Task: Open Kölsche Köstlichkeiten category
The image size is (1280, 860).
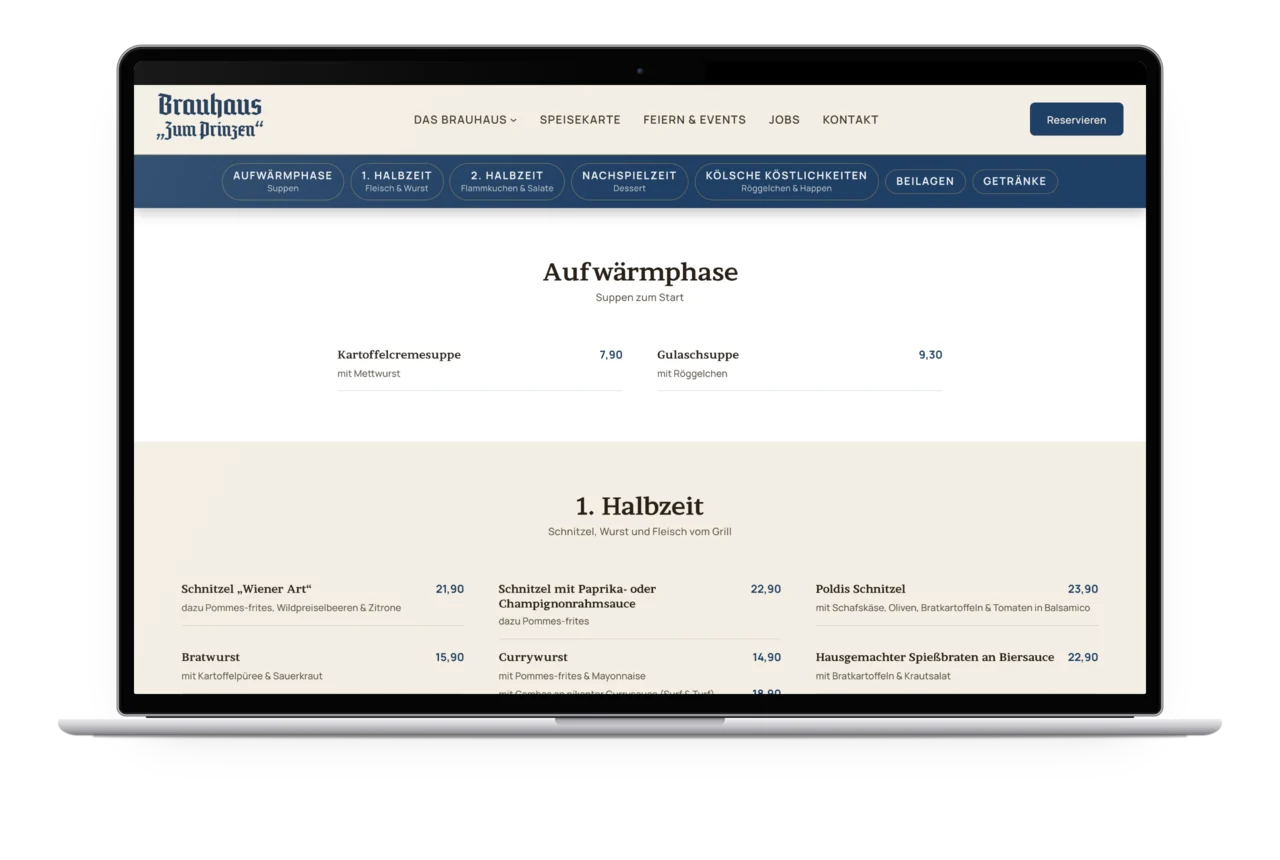Action: (786, 181)
